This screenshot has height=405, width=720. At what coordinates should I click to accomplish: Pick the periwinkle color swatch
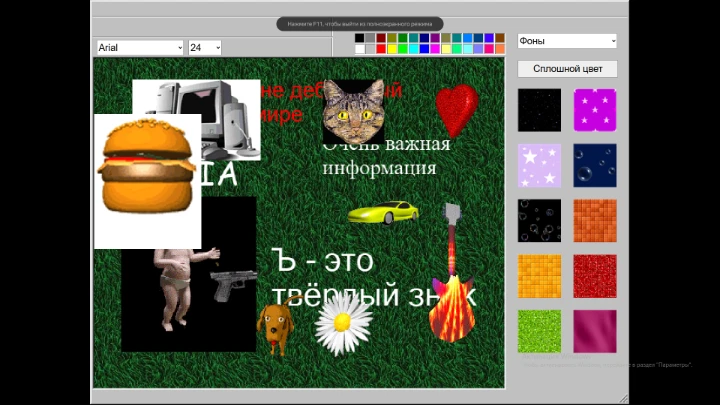pos(478,49)
